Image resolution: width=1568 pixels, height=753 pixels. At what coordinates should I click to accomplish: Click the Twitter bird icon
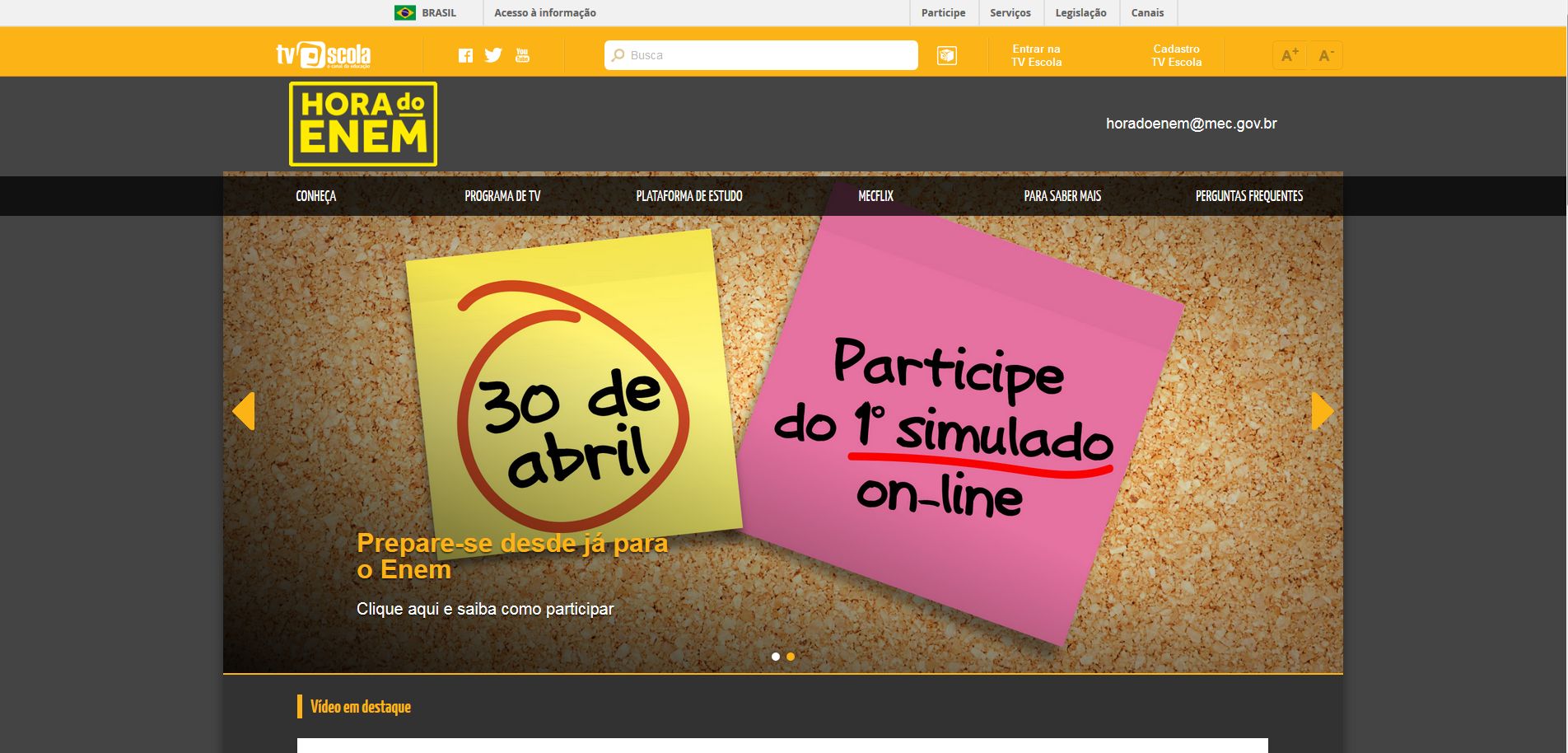point(494,54)
